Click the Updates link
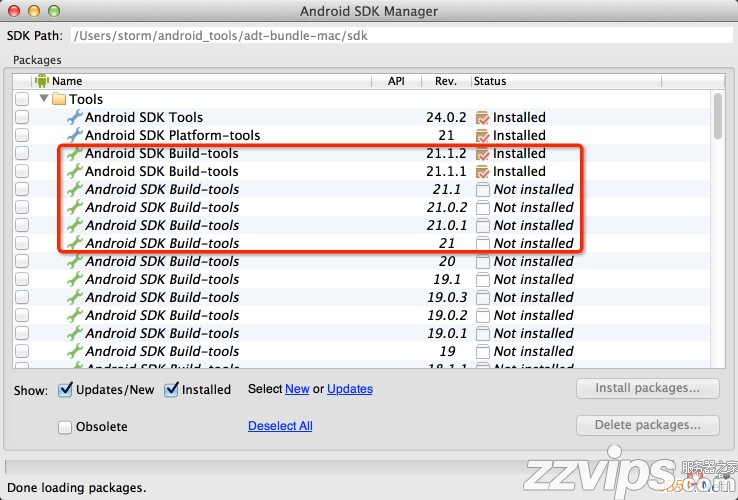 coord(350,389)
